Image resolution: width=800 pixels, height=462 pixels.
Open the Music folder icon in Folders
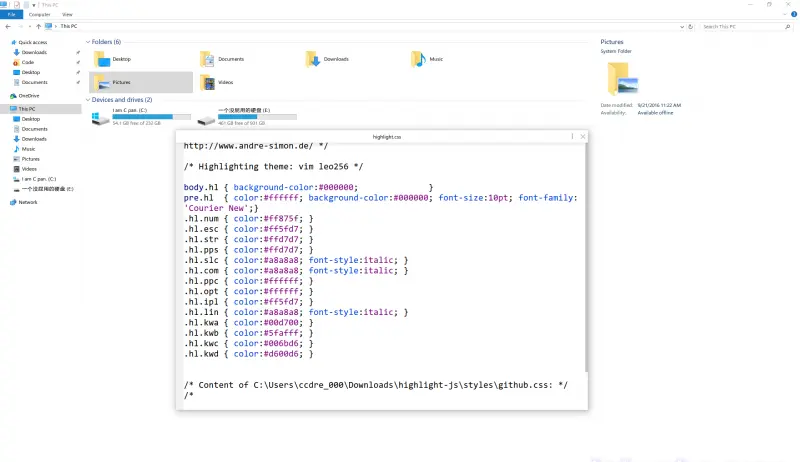(418, 59)
